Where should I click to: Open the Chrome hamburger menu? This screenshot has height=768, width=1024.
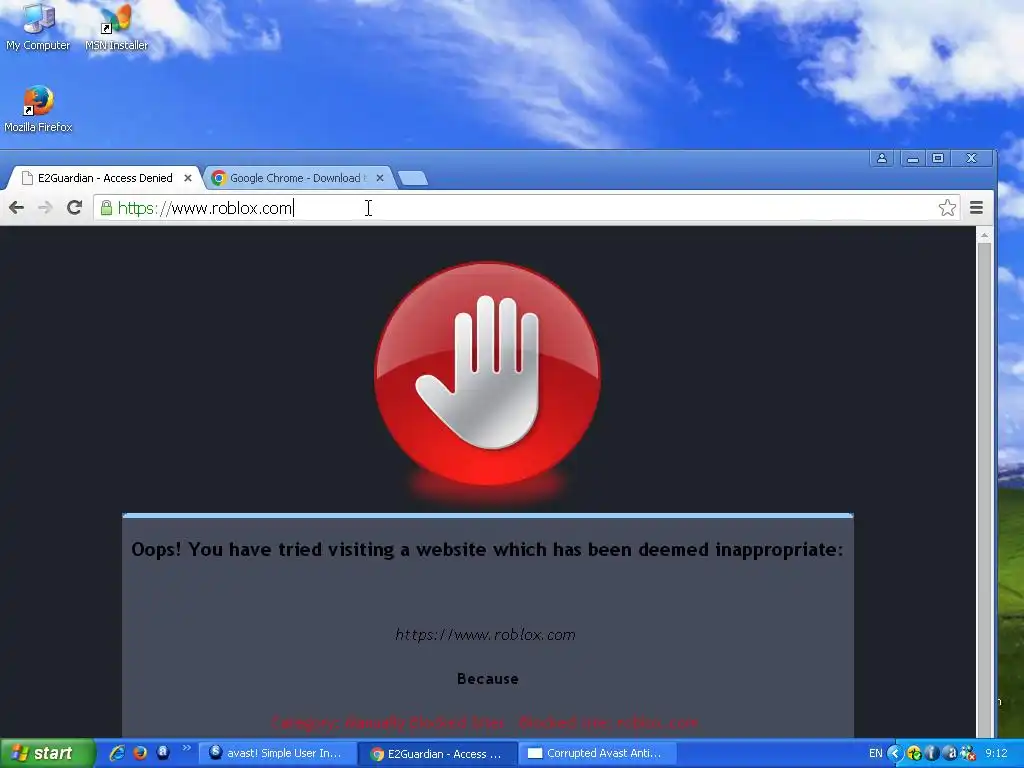976,208
